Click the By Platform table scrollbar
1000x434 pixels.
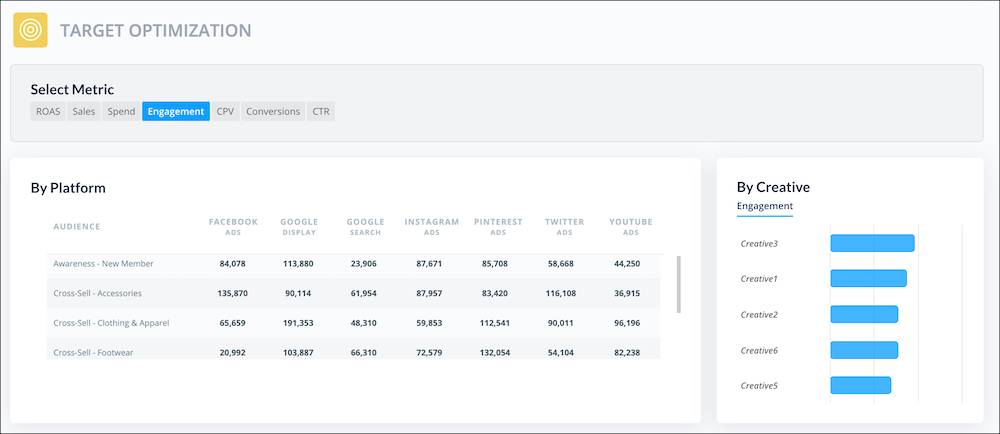pos(679,284)
